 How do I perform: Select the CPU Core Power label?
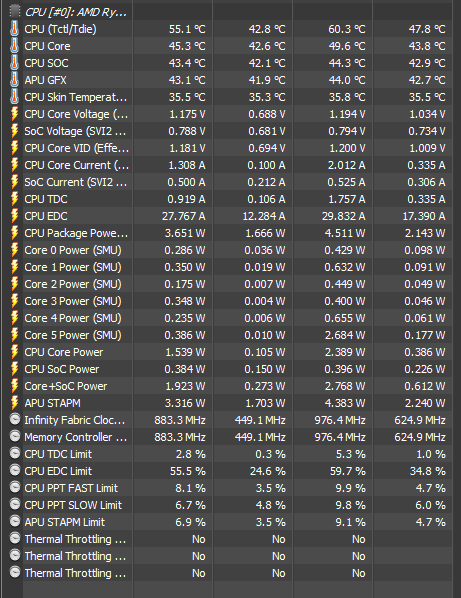(x=64, y=352)
